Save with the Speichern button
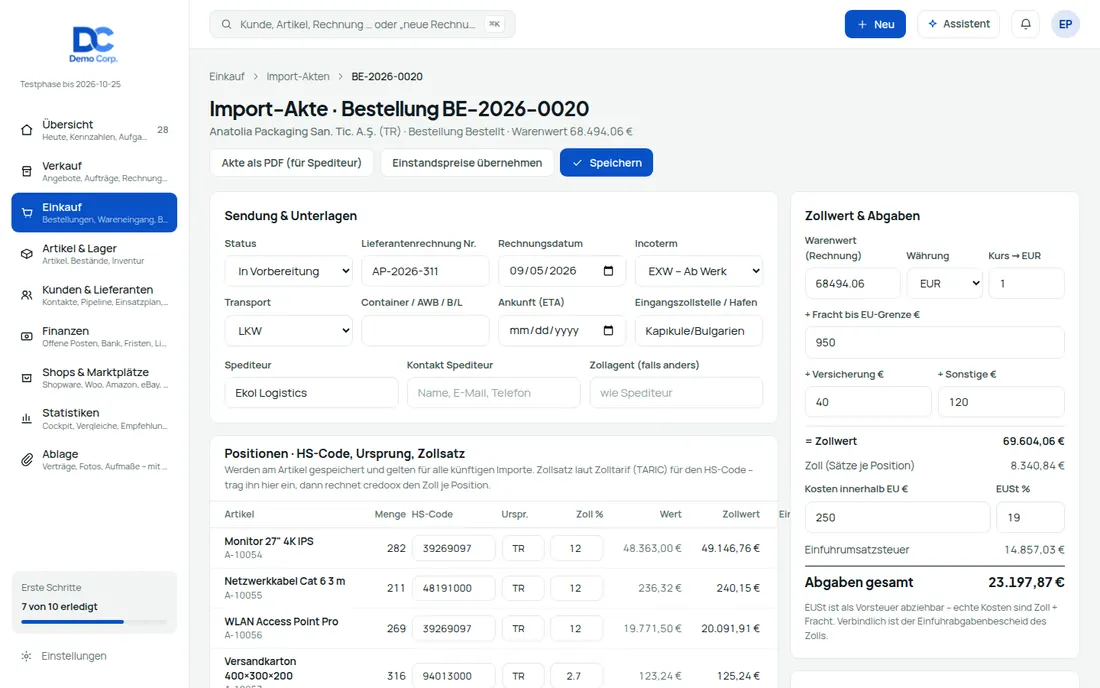Image resolution: width=1100 pixels, height=688 pixels. [x=606, y=163]
